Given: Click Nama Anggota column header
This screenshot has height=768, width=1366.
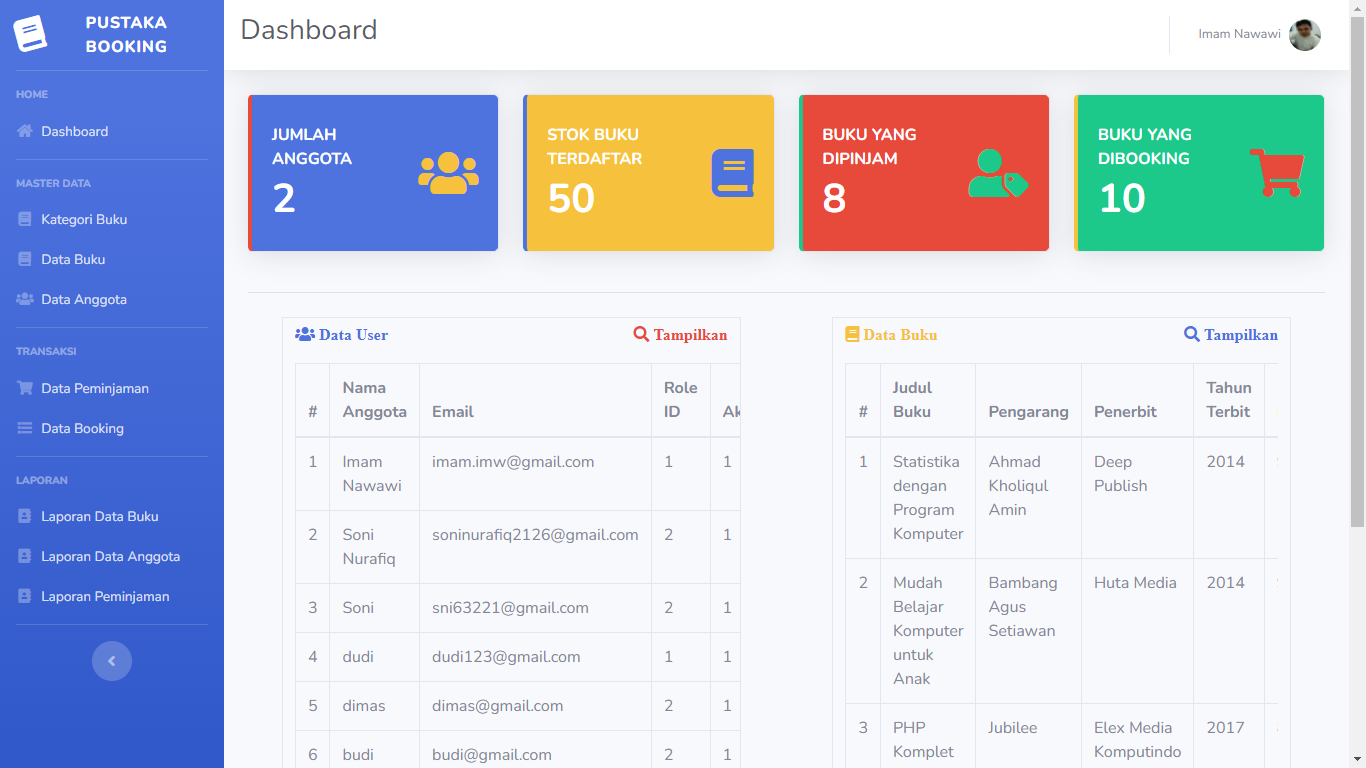Looking at the screenshot, I should tap(374, 400).
